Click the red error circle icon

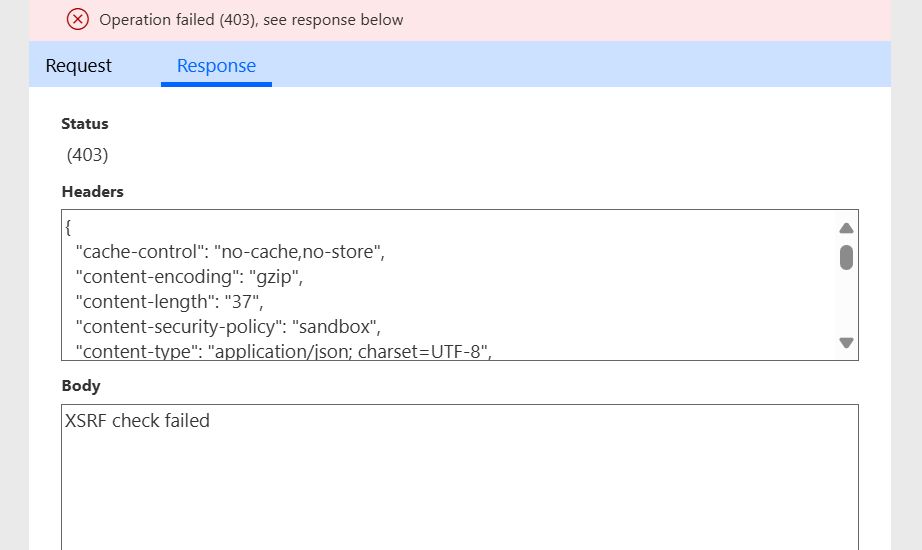click(x=78, y=19)
